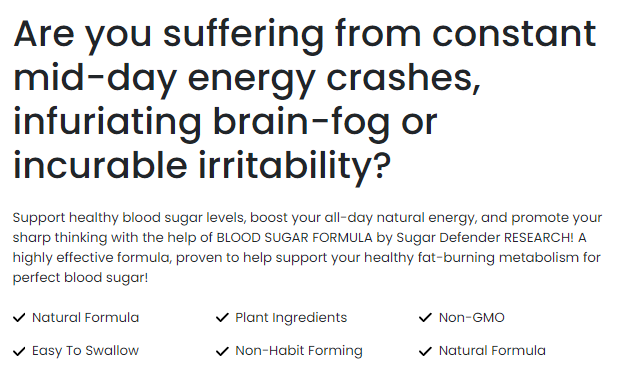Click the BLOOD SUGAR FORMULA text
The width and height of the screenshot is (632, 368).
coord(295,237)
